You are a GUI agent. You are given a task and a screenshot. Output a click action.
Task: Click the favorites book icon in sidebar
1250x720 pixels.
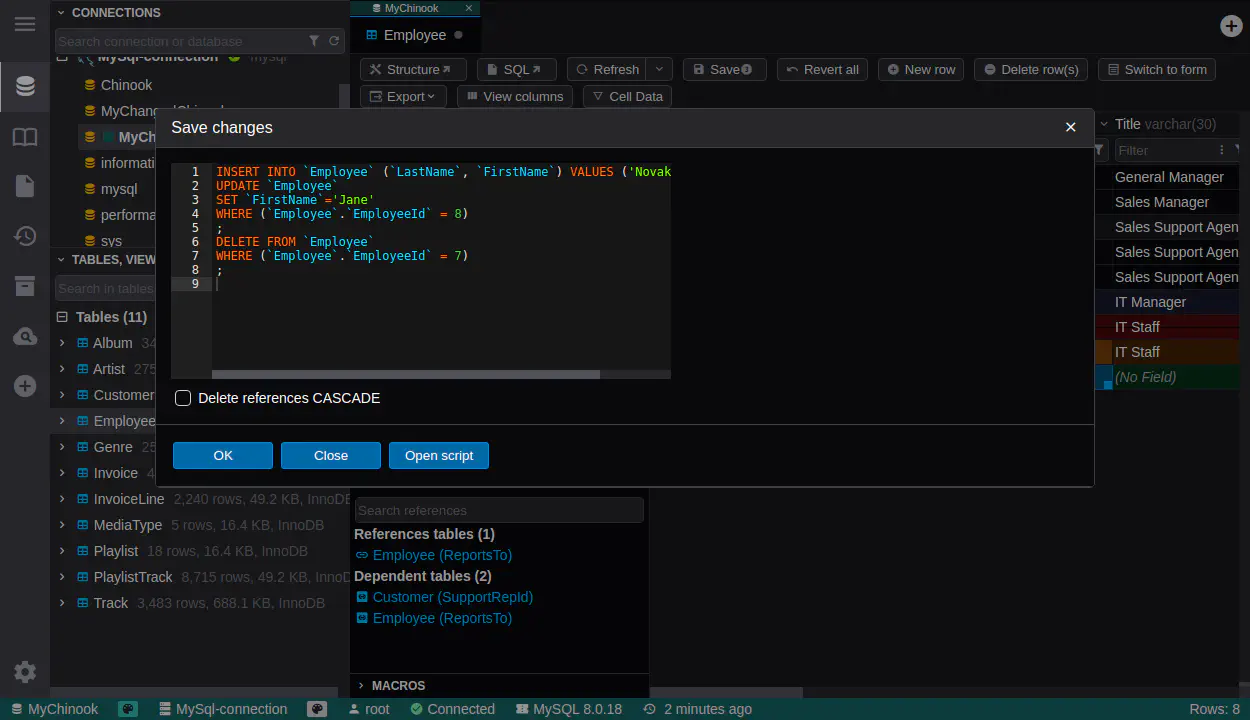pos(25,137)
